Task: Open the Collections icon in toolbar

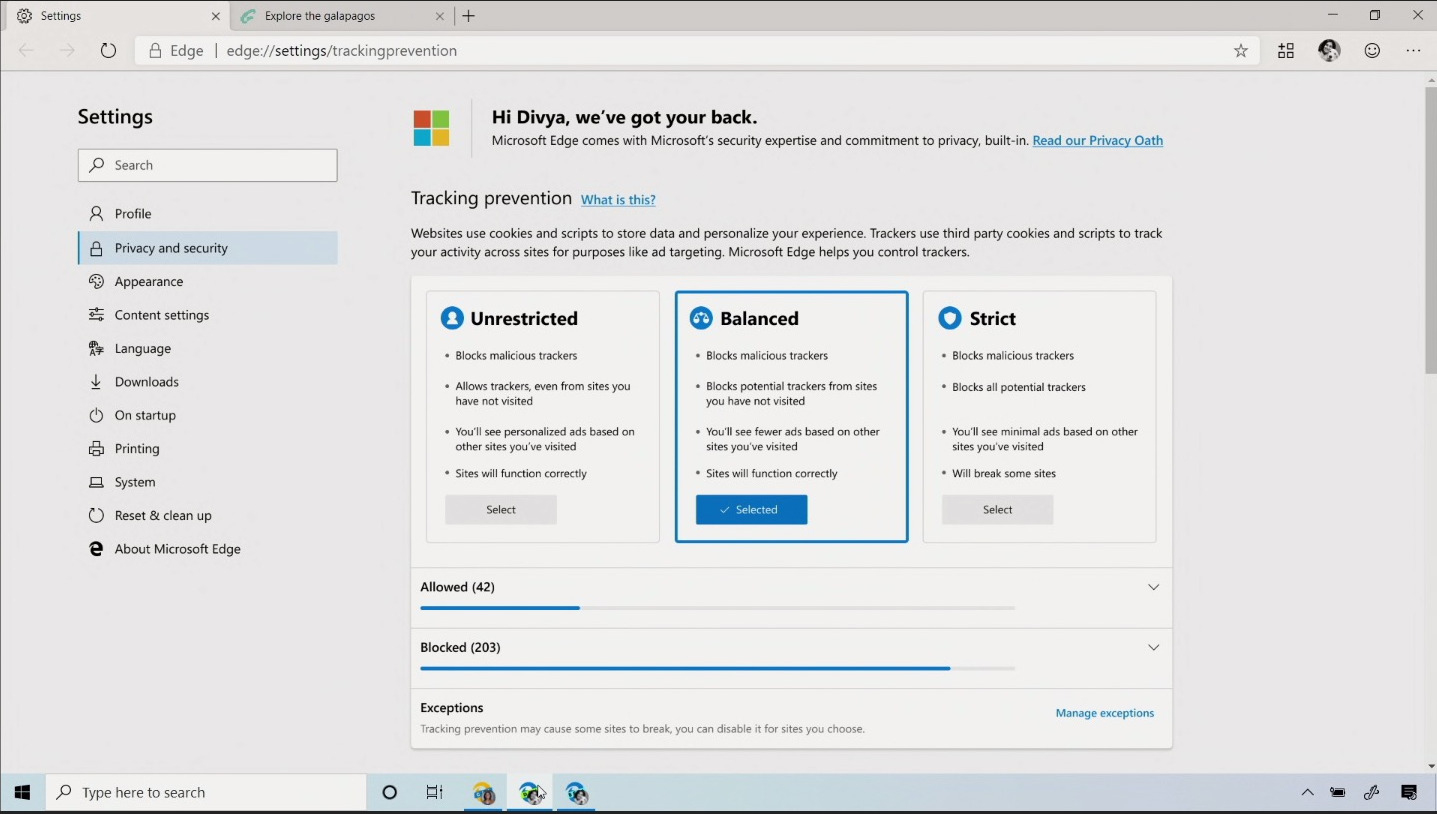Action: [x=1286, y=51]
